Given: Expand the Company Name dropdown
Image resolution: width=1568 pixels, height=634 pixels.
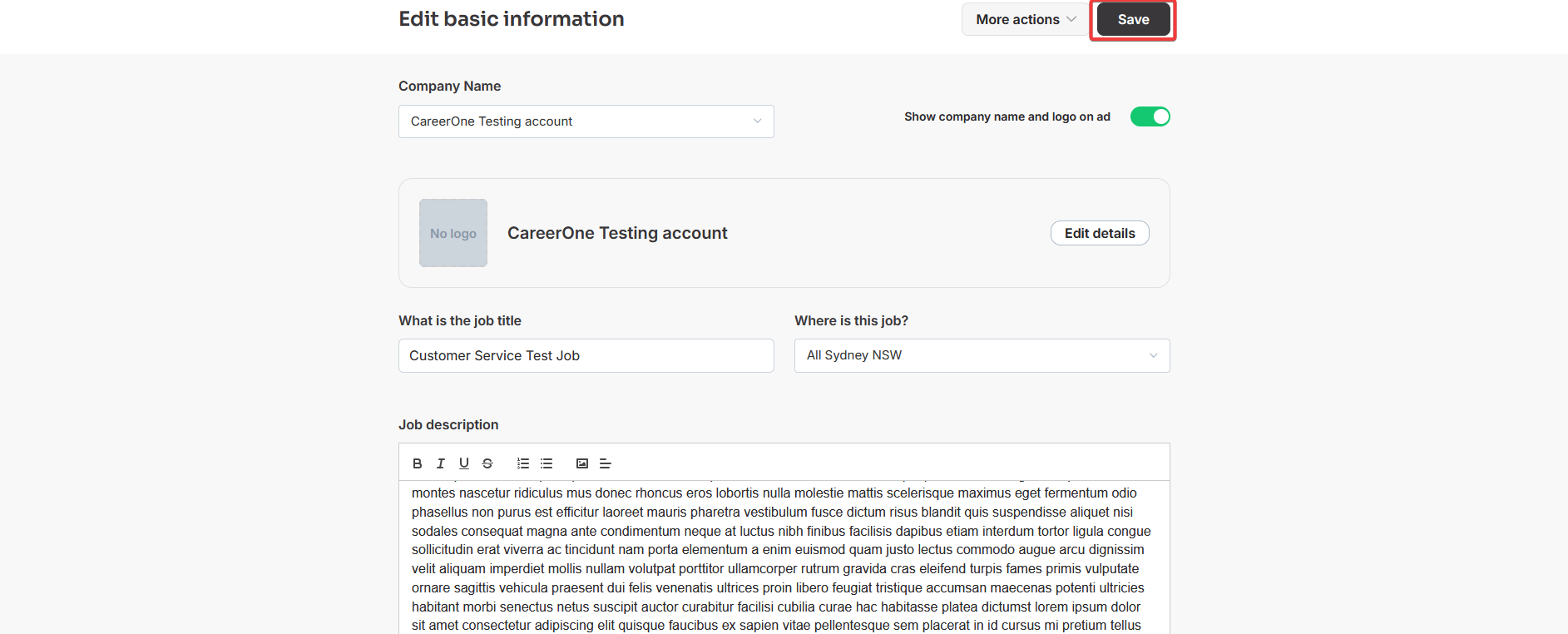Looking at the screenshot, I should point(586,121).
